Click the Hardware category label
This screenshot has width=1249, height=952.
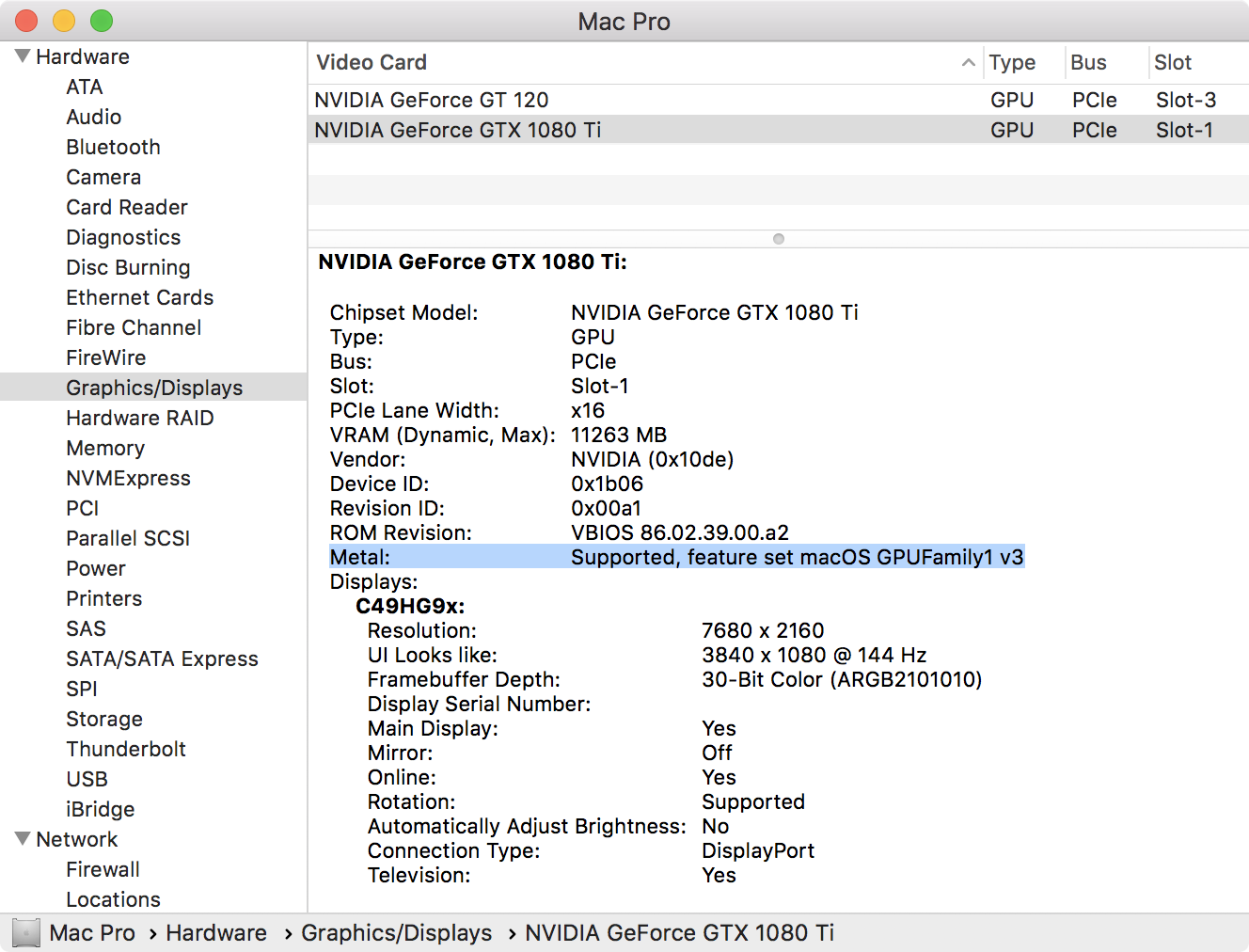(x=83, y=56)
